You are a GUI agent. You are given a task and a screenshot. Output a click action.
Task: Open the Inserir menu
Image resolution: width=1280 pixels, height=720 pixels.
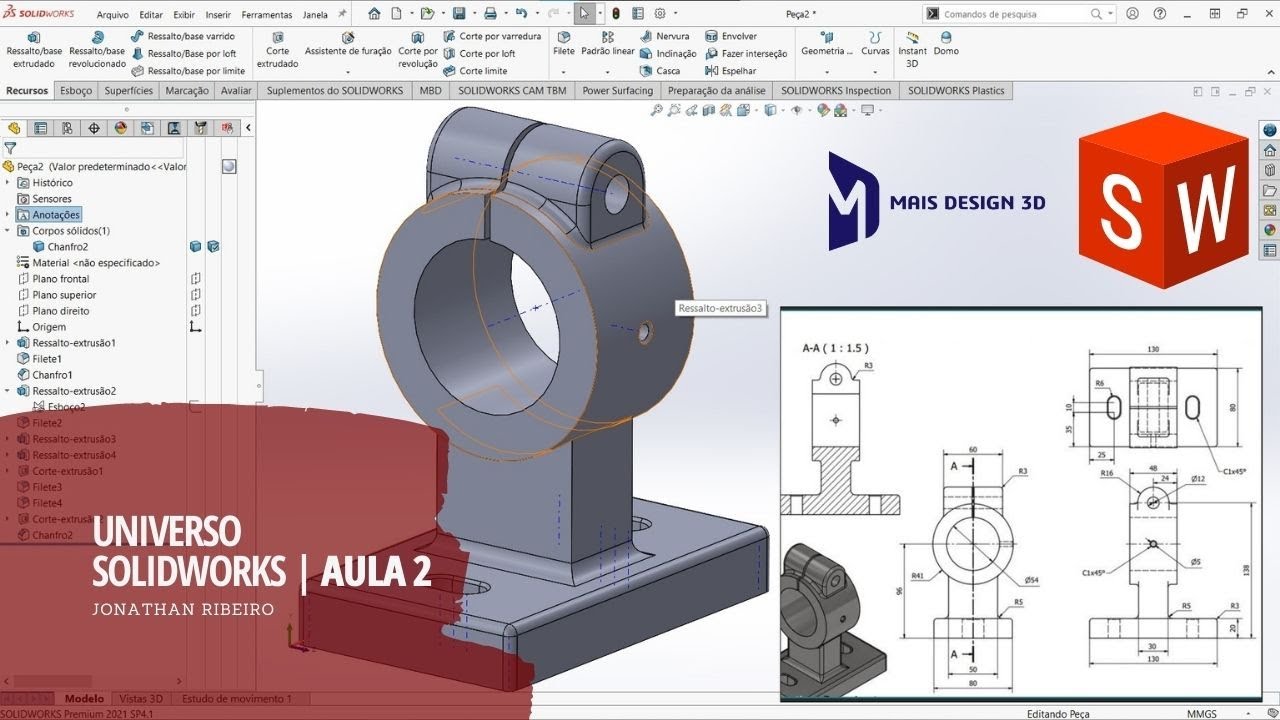(218, 15)
